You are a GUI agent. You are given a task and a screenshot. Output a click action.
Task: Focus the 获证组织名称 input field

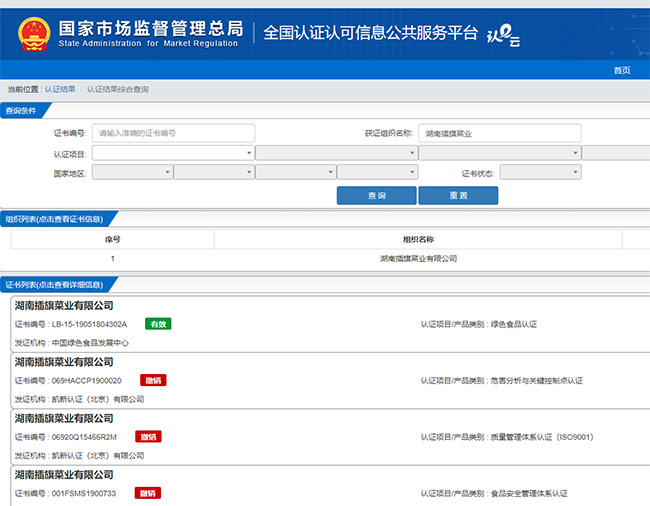[500, 133]
